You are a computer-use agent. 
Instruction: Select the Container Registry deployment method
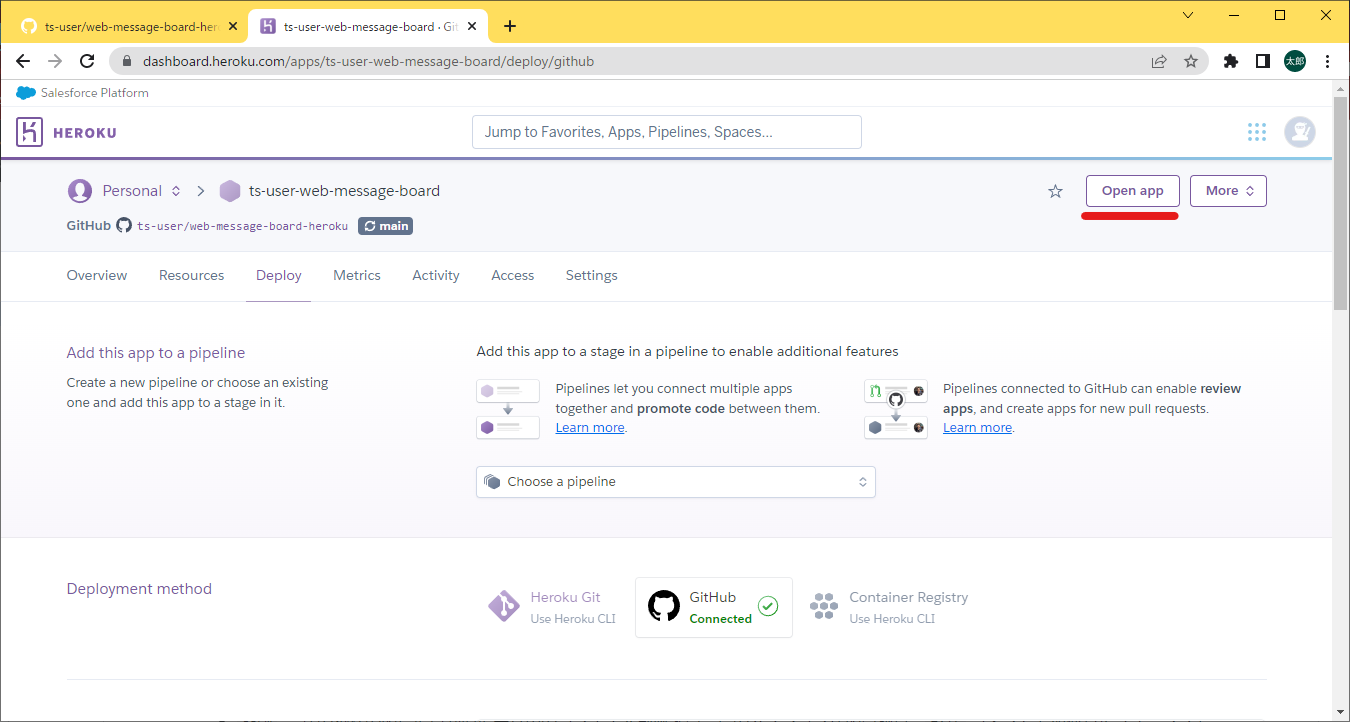[889, 607]
